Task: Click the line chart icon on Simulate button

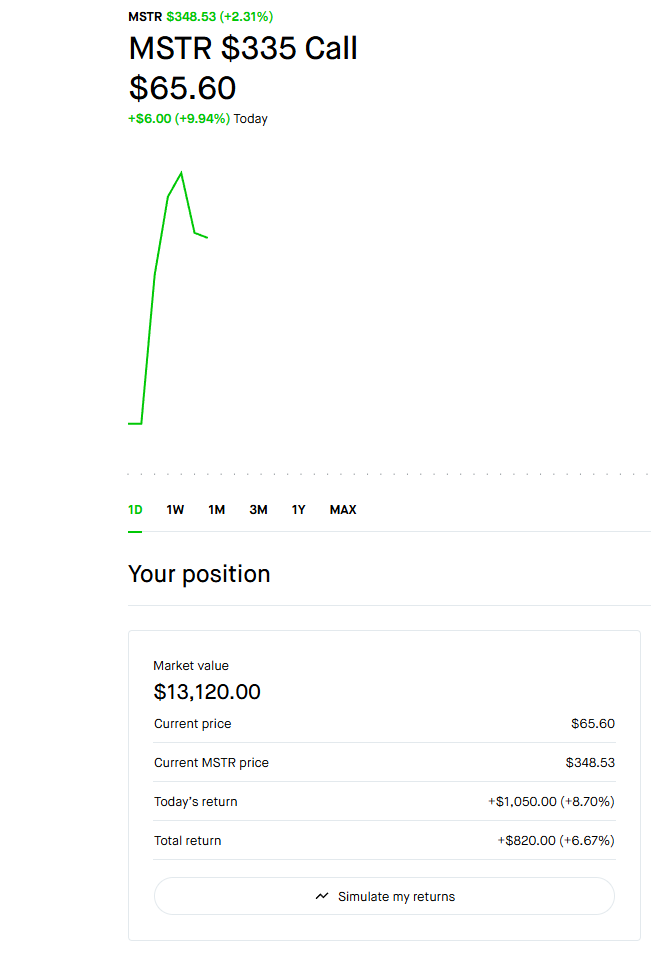Action: 320,895
